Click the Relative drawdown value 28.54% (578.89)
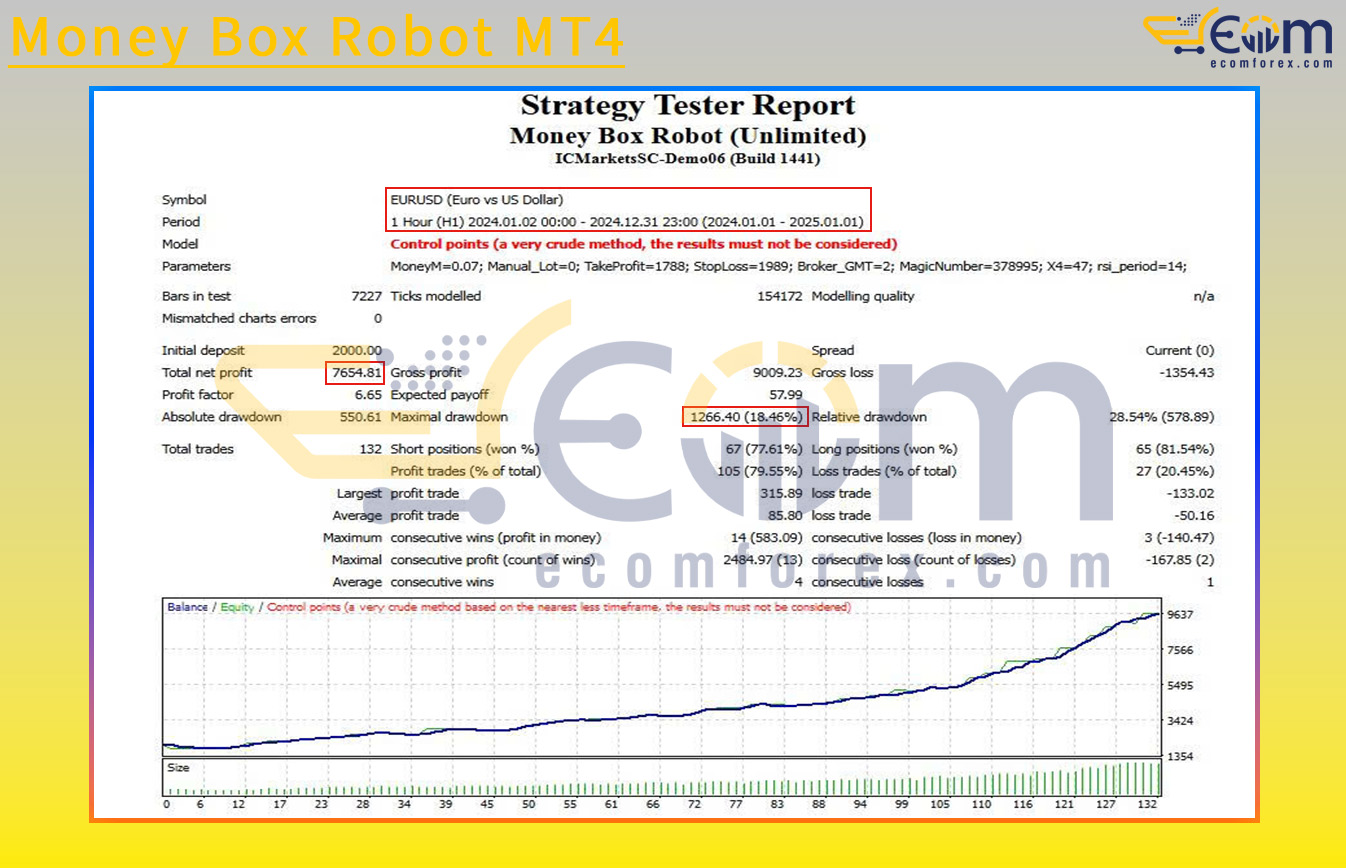The width and height of the screenshot is (1346, 868). point(1163,417)
